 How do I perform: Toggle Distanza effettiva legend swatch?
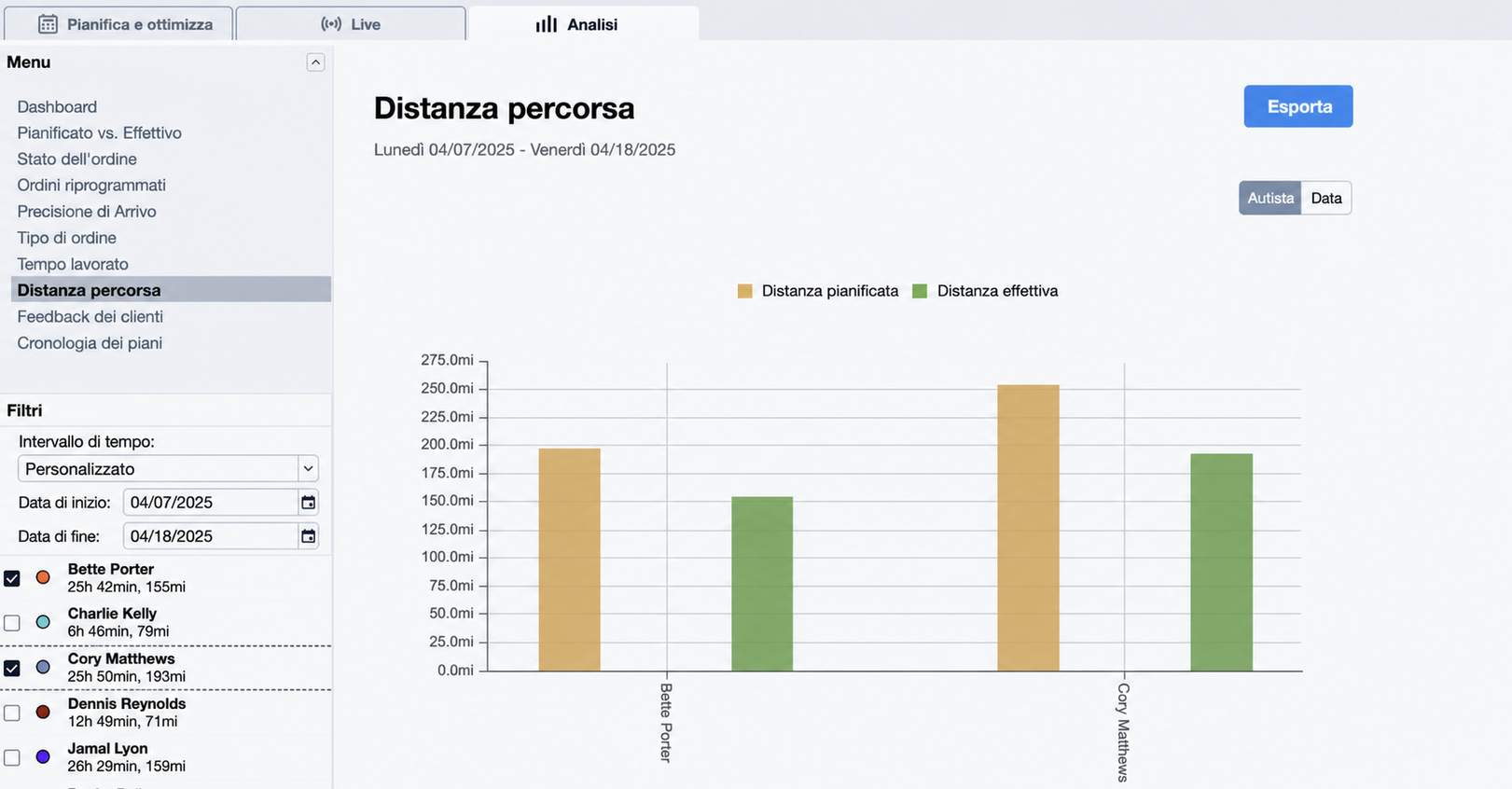click(x=920, y=291)
